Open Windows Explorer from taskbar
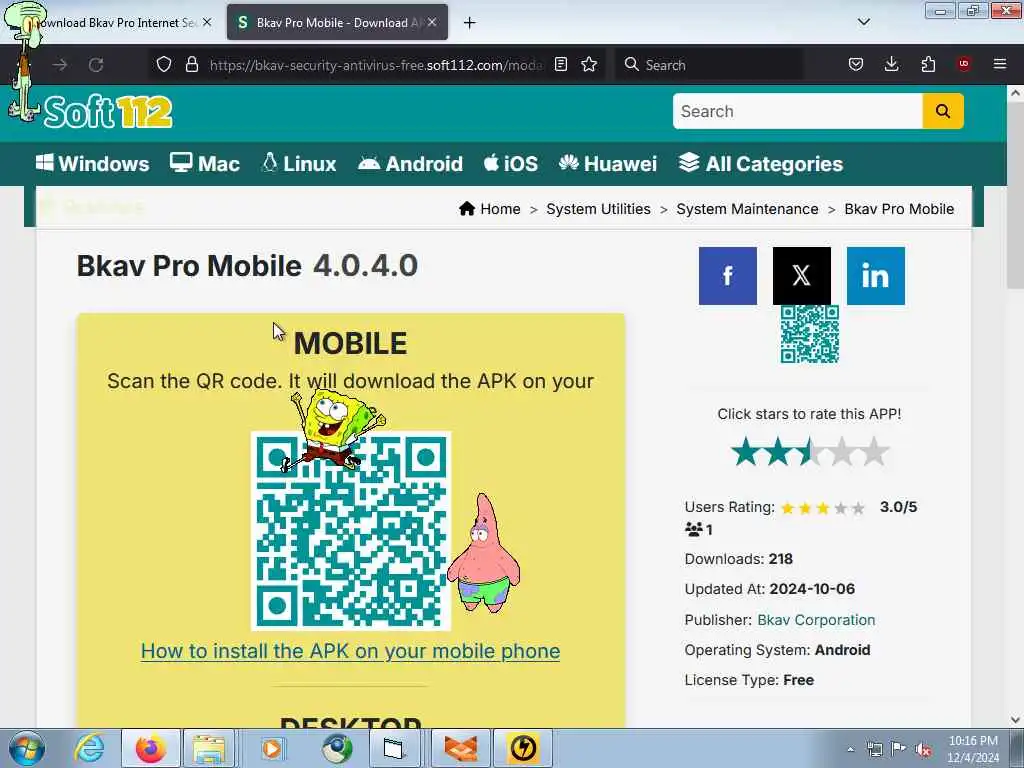Screen dimensions: 1024x768 pos(209,748)
